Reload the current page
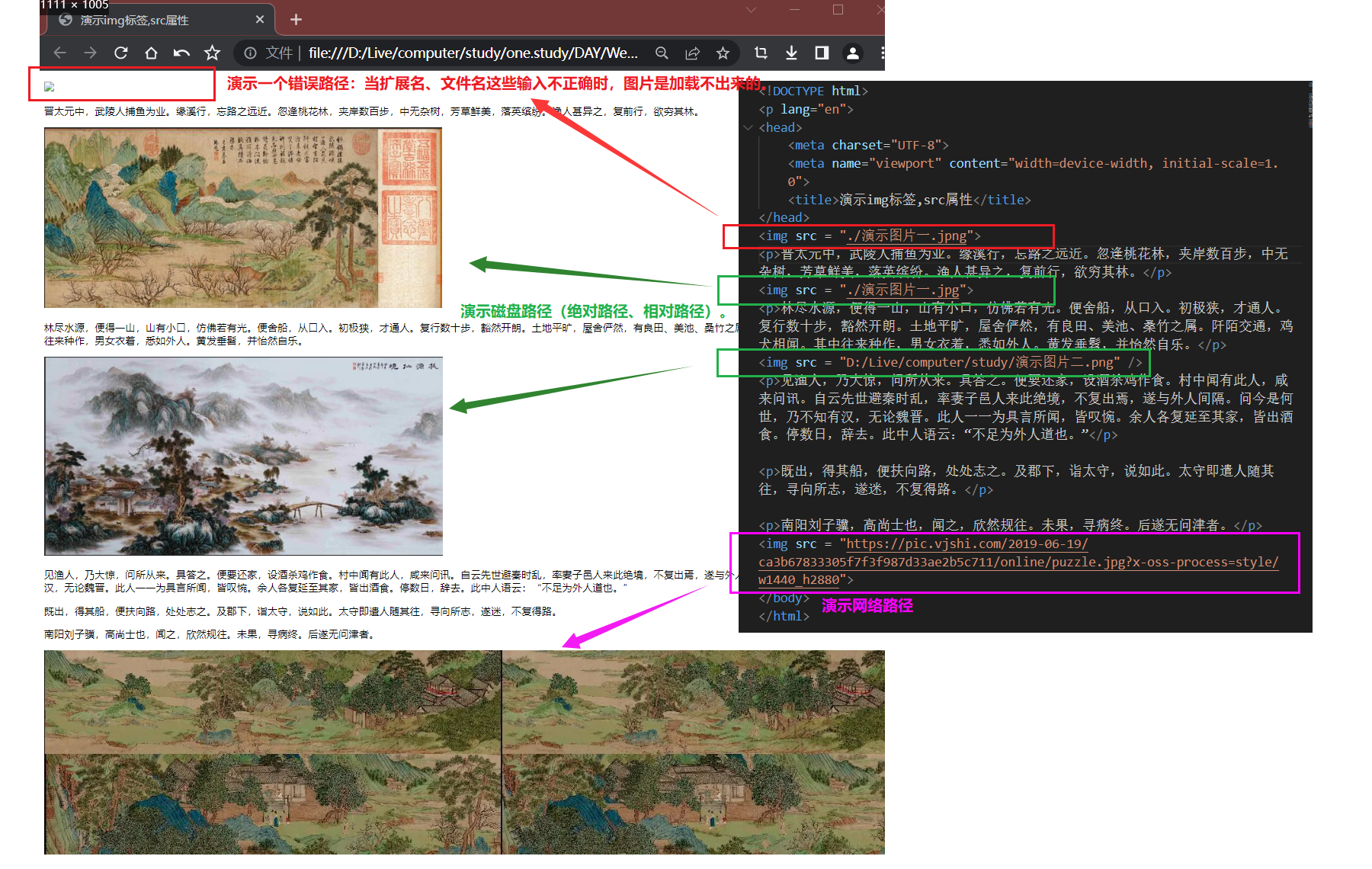The height and width of the screenshot is (869, 1372). [x=120, y=53]
